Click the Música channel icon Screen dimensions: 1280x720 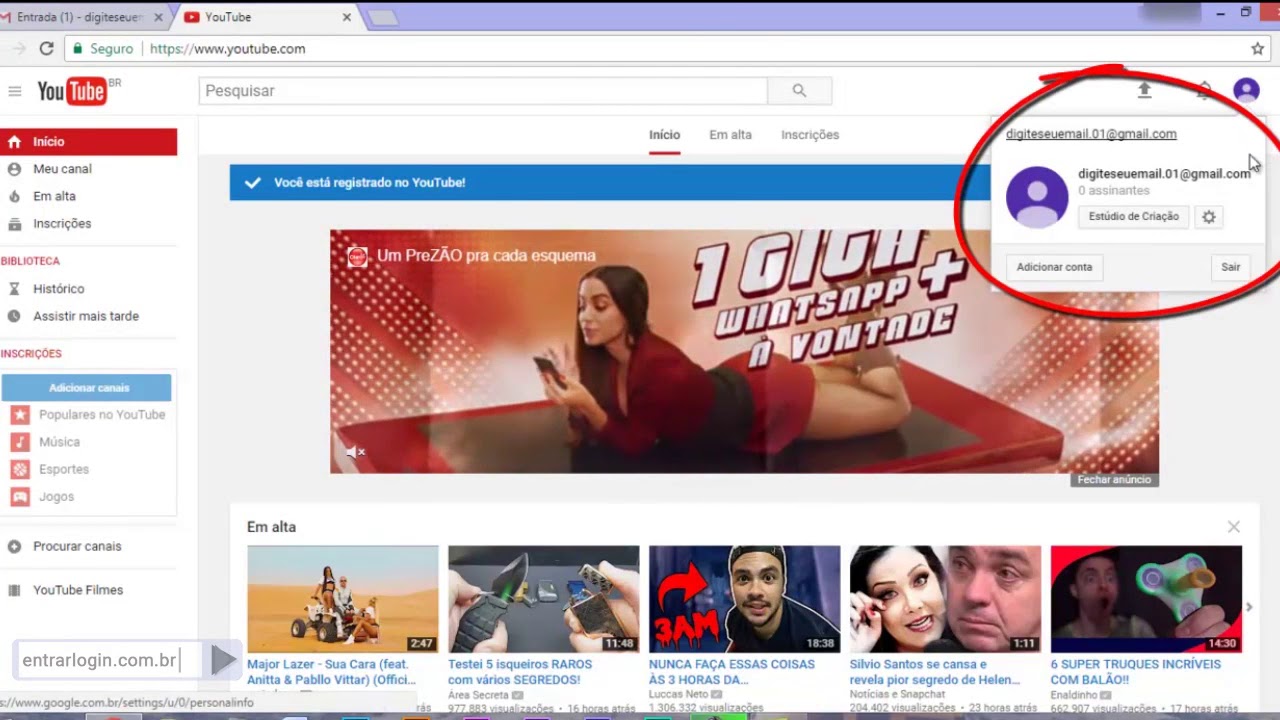click(x=20, y=442)
